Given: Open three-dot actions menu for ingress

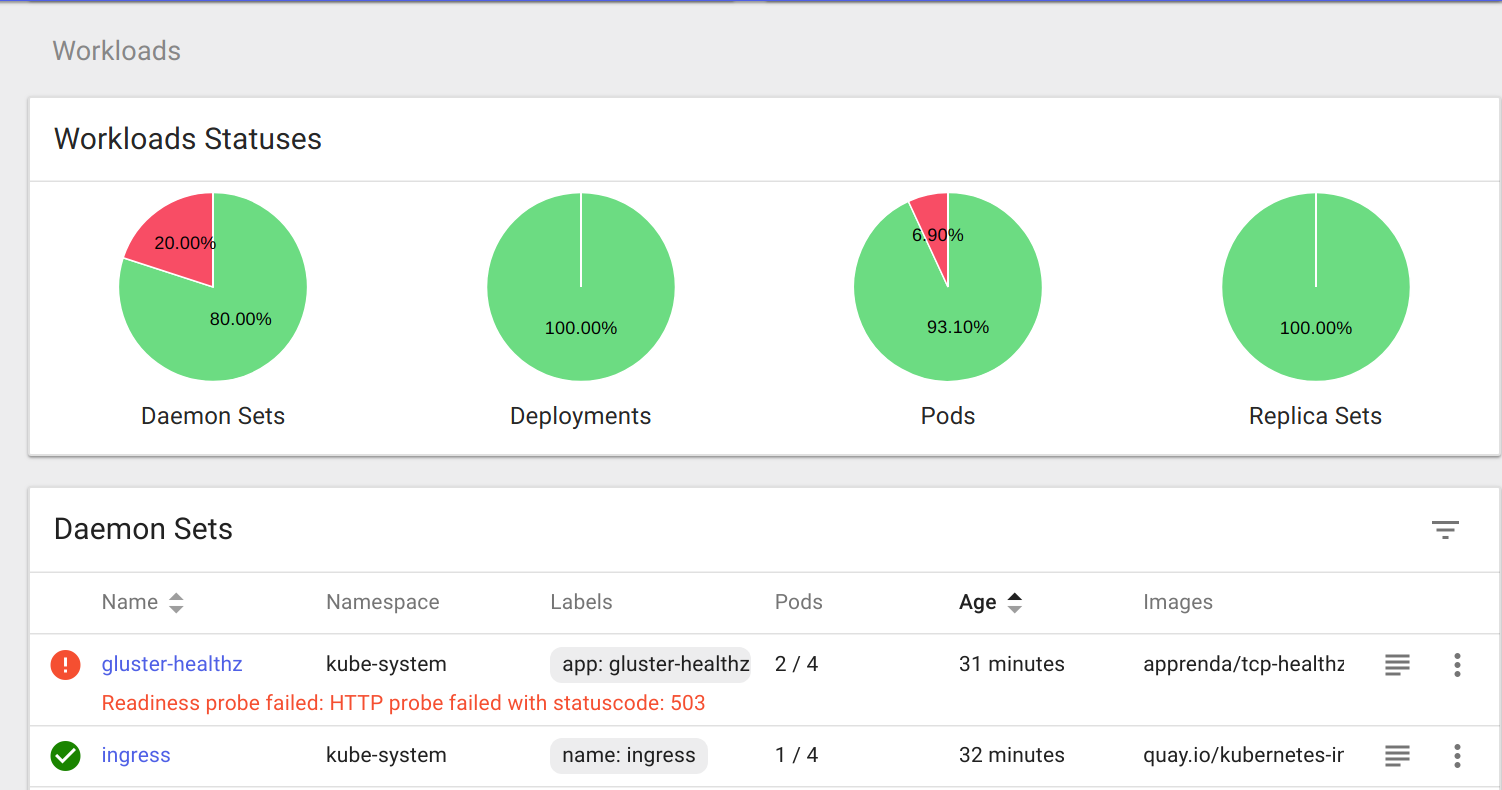Looking at the screenshot, I should point(1457,755).
